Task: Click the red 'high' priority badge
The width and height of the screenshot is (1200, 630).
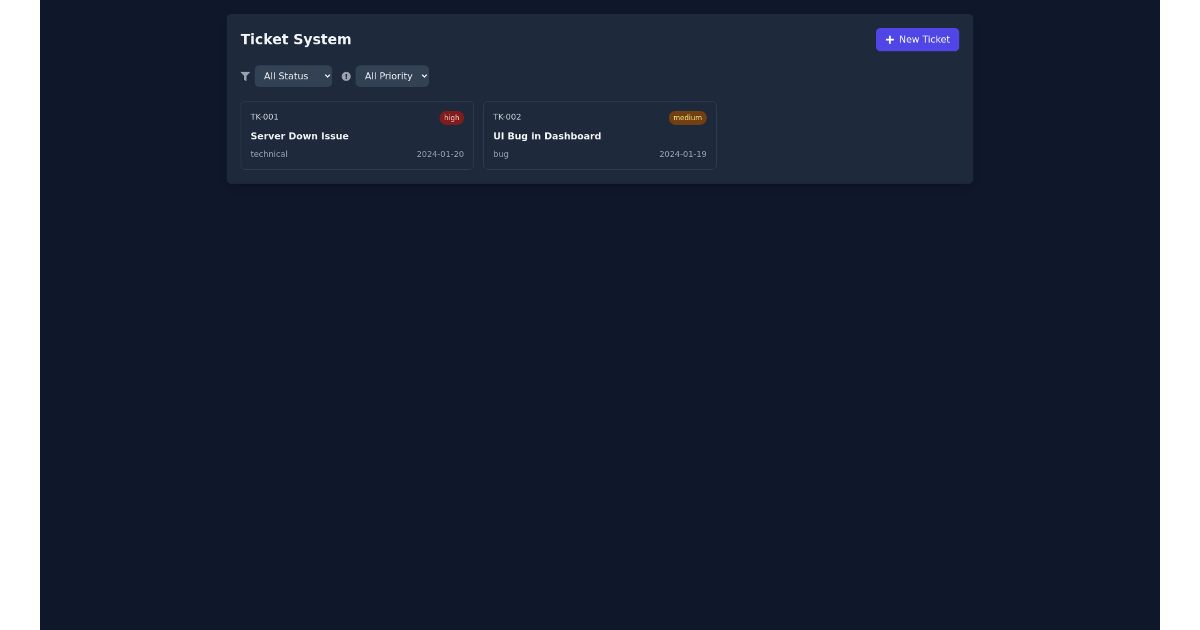Action: pos(451,117)
